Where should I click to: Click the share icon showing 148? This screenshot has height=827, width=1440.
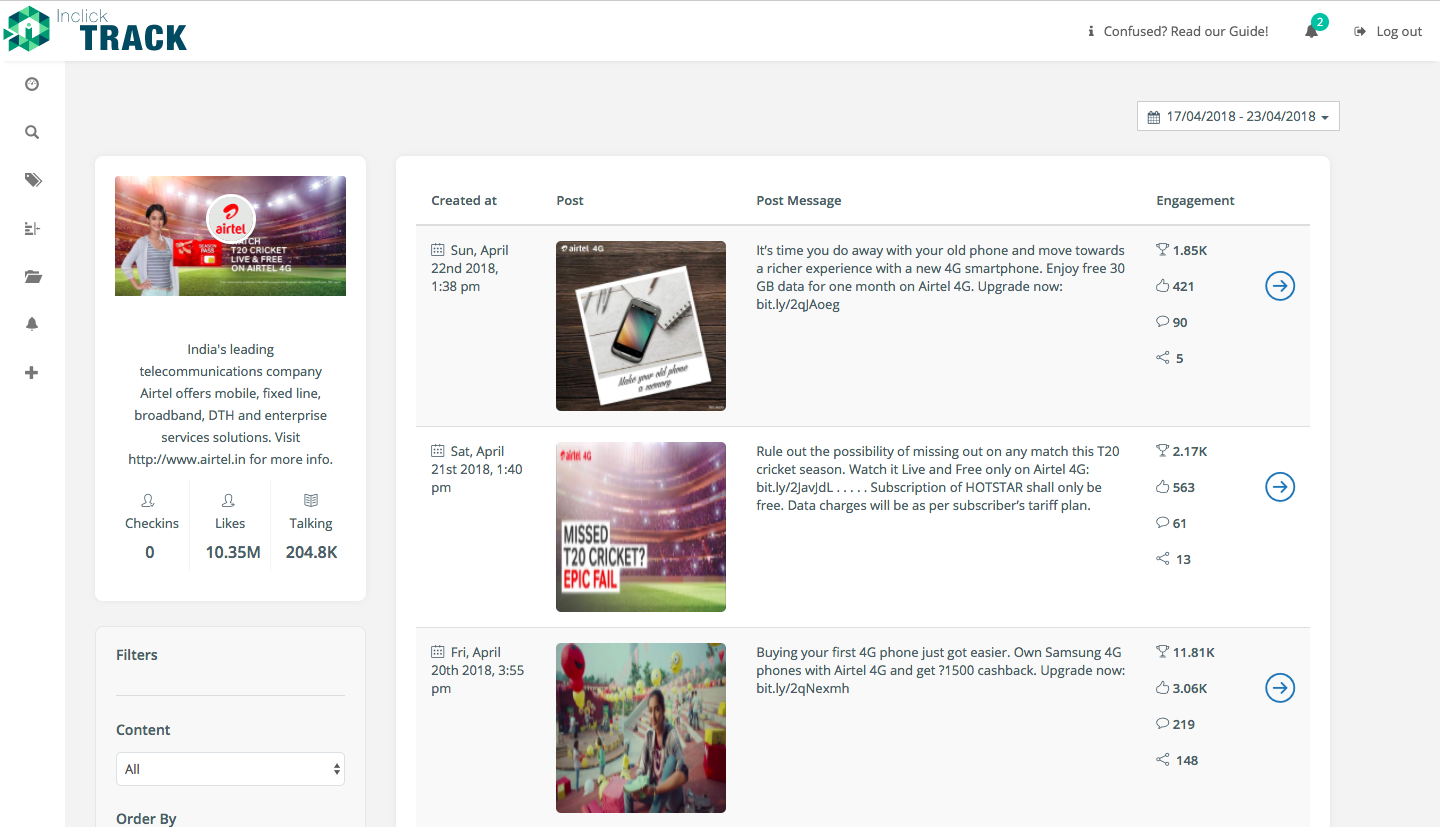[x=1162, y=760]
